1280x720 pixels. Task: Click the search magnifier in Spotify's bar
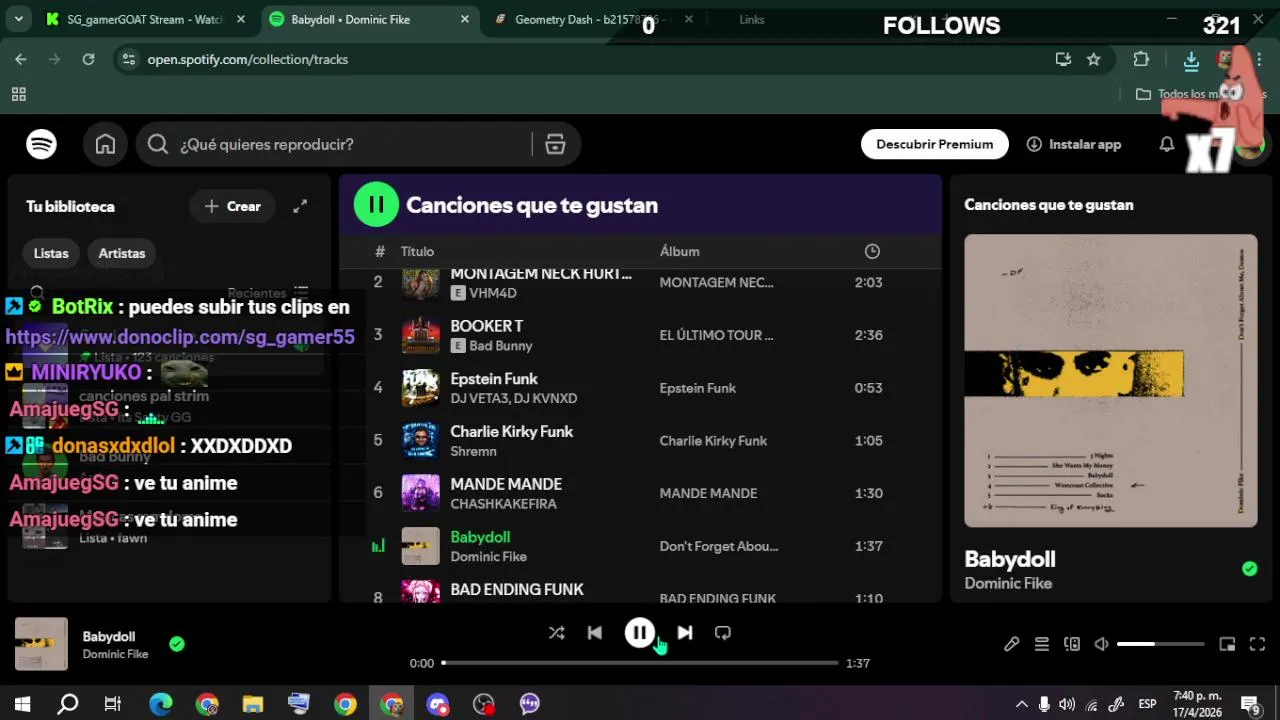click(x=157, y=144)
